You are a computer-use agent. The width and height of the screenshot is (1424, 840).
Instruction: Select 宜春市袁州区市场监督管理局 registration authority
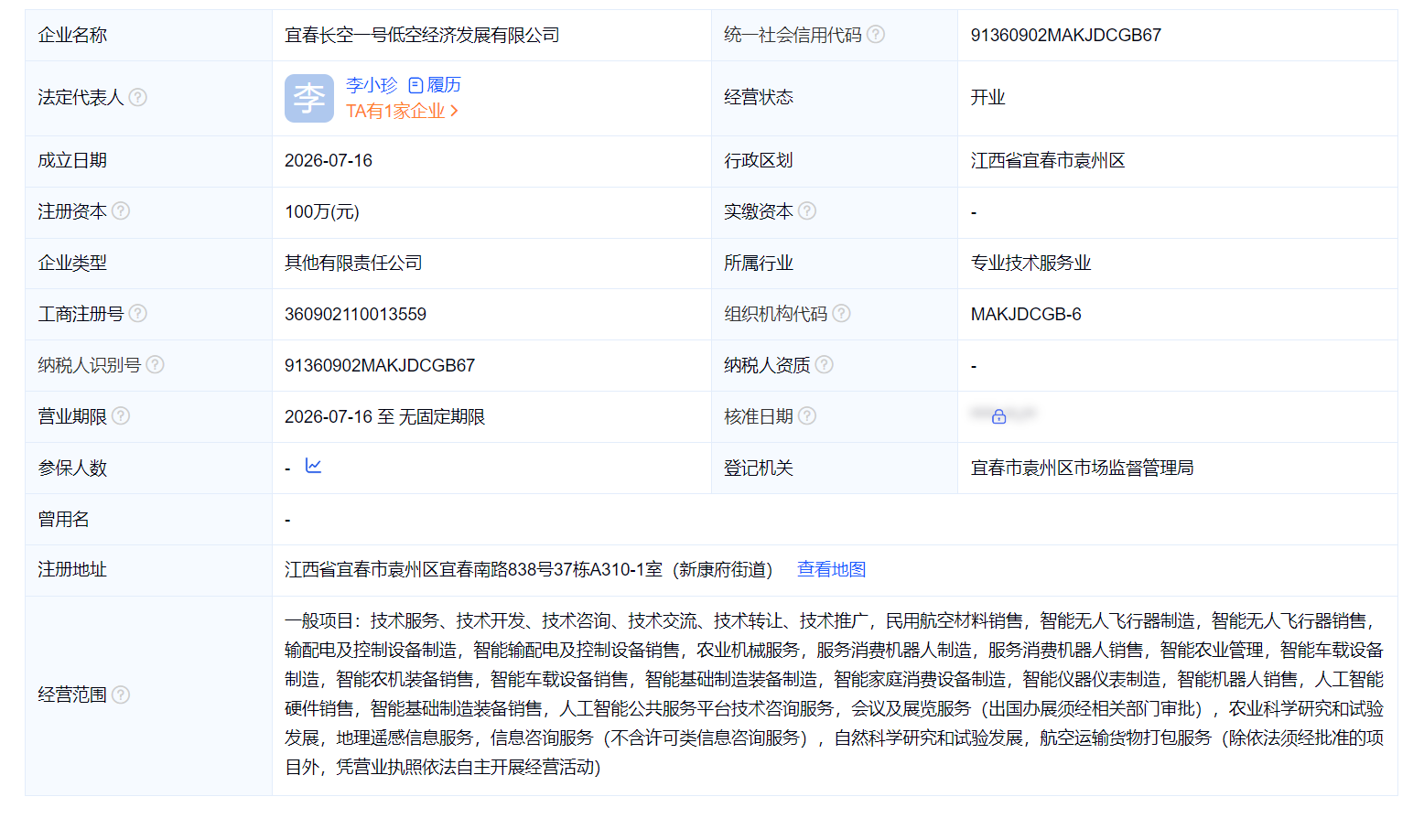[1082, 468]
